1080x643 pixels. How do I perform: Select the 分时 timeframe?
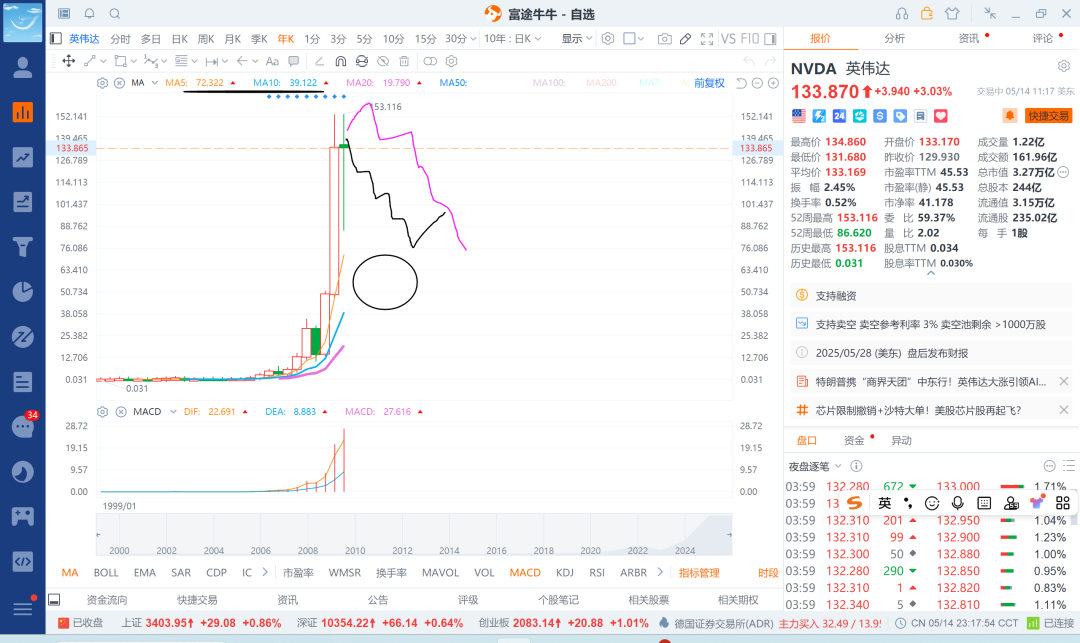120,39
